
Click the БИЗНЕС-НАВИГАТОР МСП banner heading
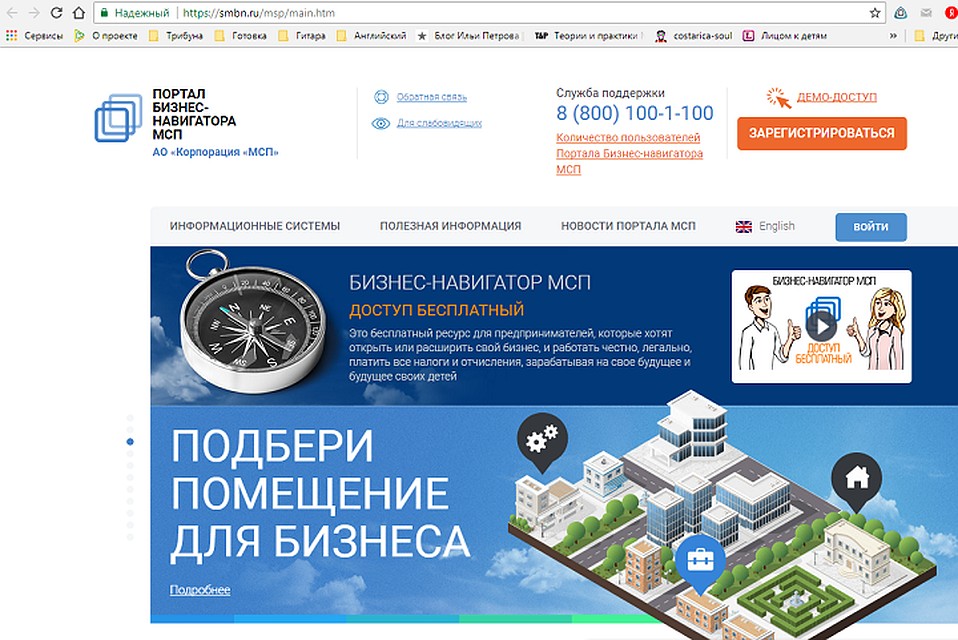tap(470, 282)
